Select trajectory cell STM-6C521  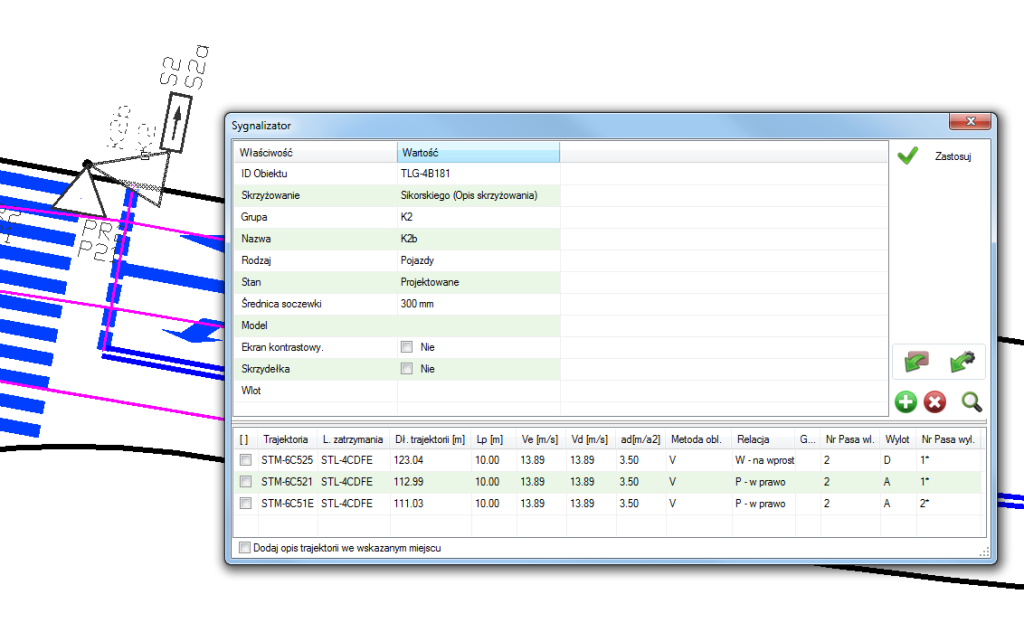(x=287, y=482)
